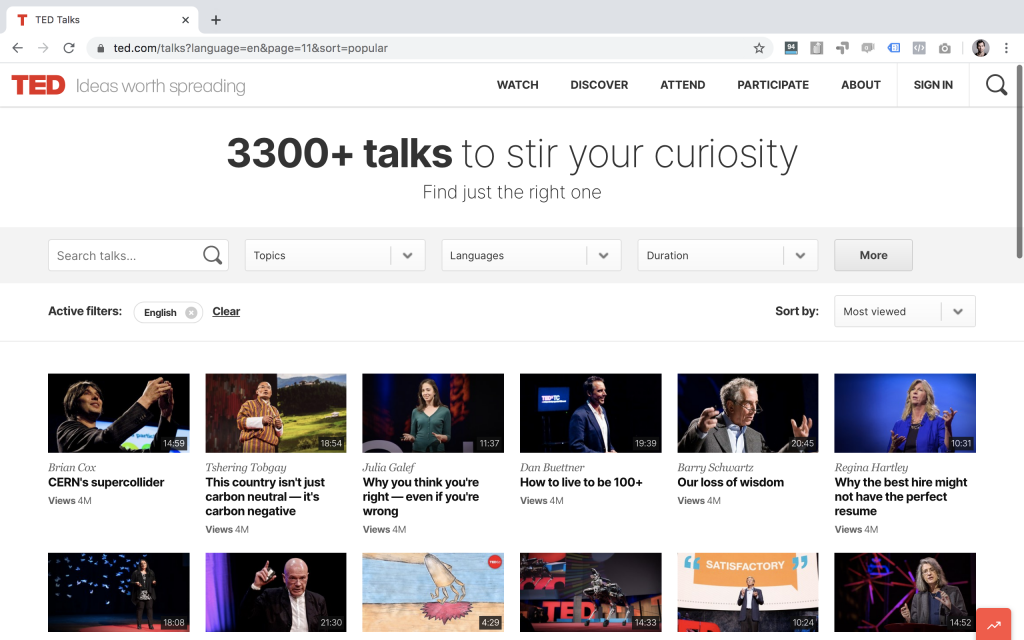Click the camera extension icon
Viewport: 1024px width, 640px height.
pyautogui.click(x=944, y=48)
